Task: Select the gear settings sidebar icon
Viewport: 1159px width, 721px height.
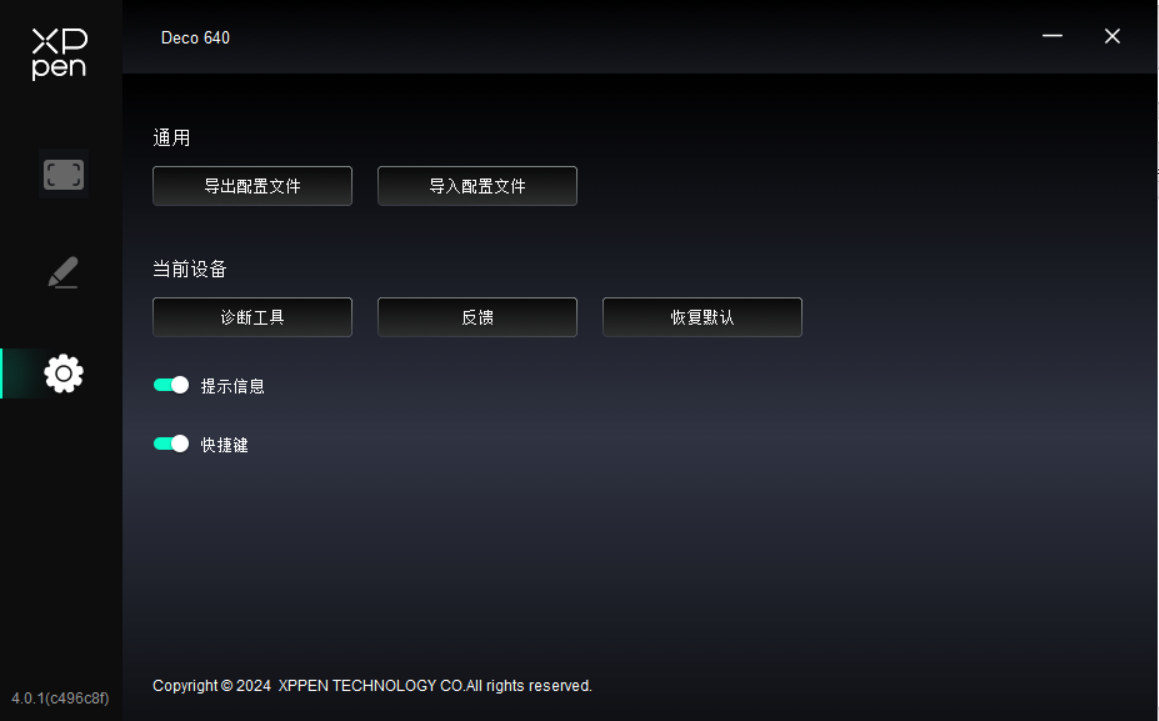Action: click(64, 373)
